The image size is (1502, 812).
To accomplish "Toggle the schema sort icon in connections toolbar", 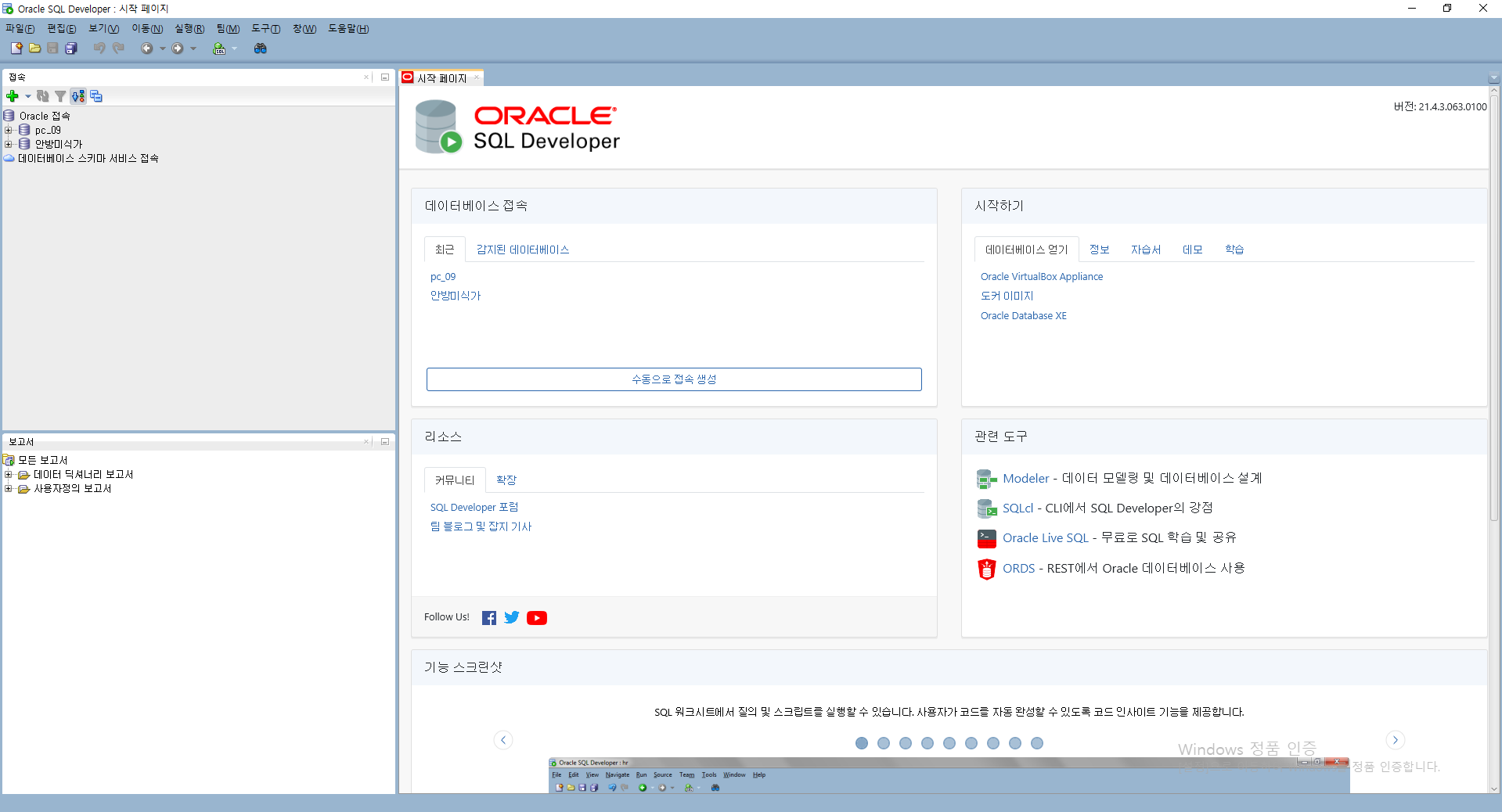I will [x=78, y=96].
